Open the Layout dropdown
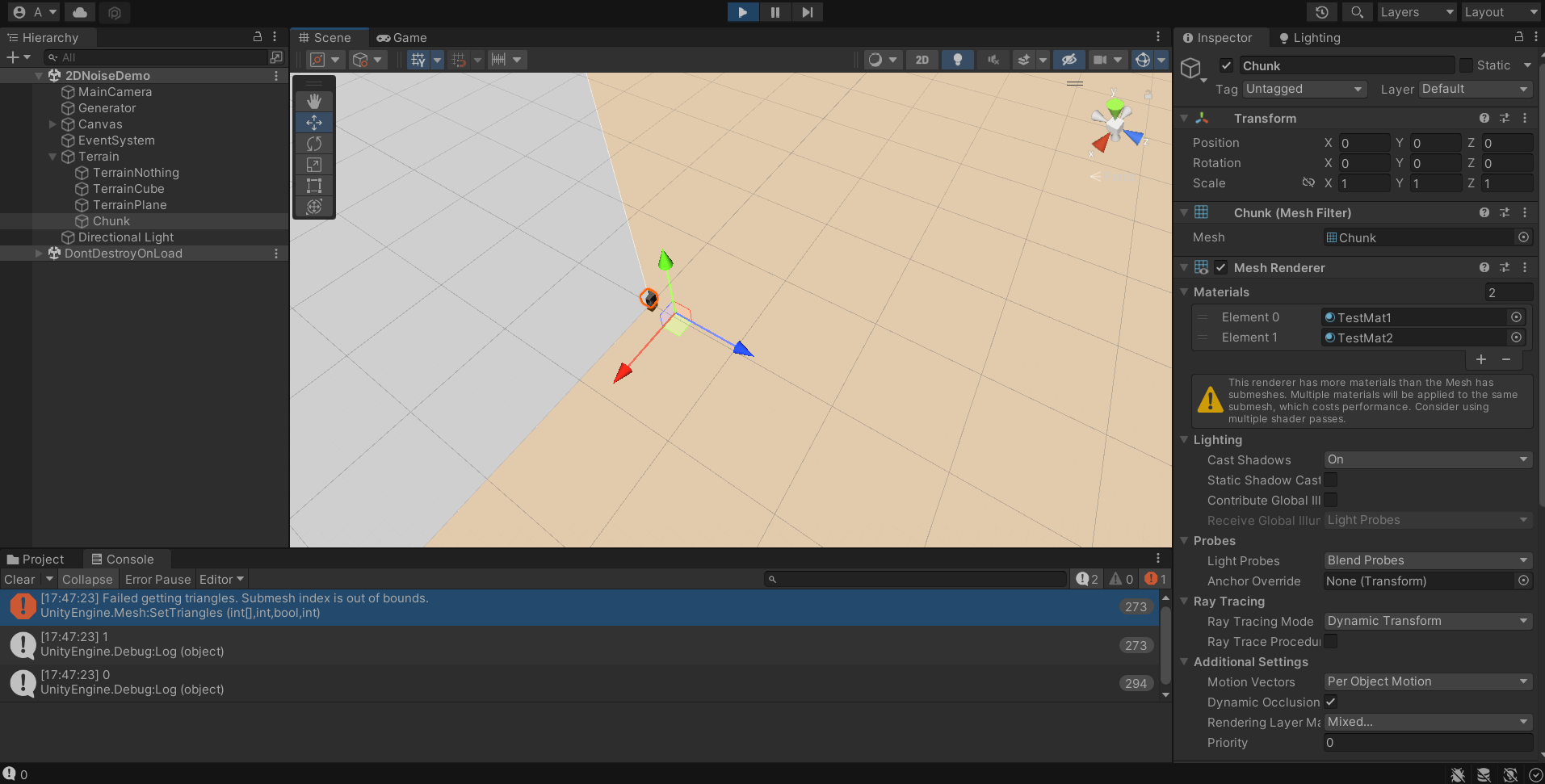1545x784 pixels. (x=1500, y=12)
